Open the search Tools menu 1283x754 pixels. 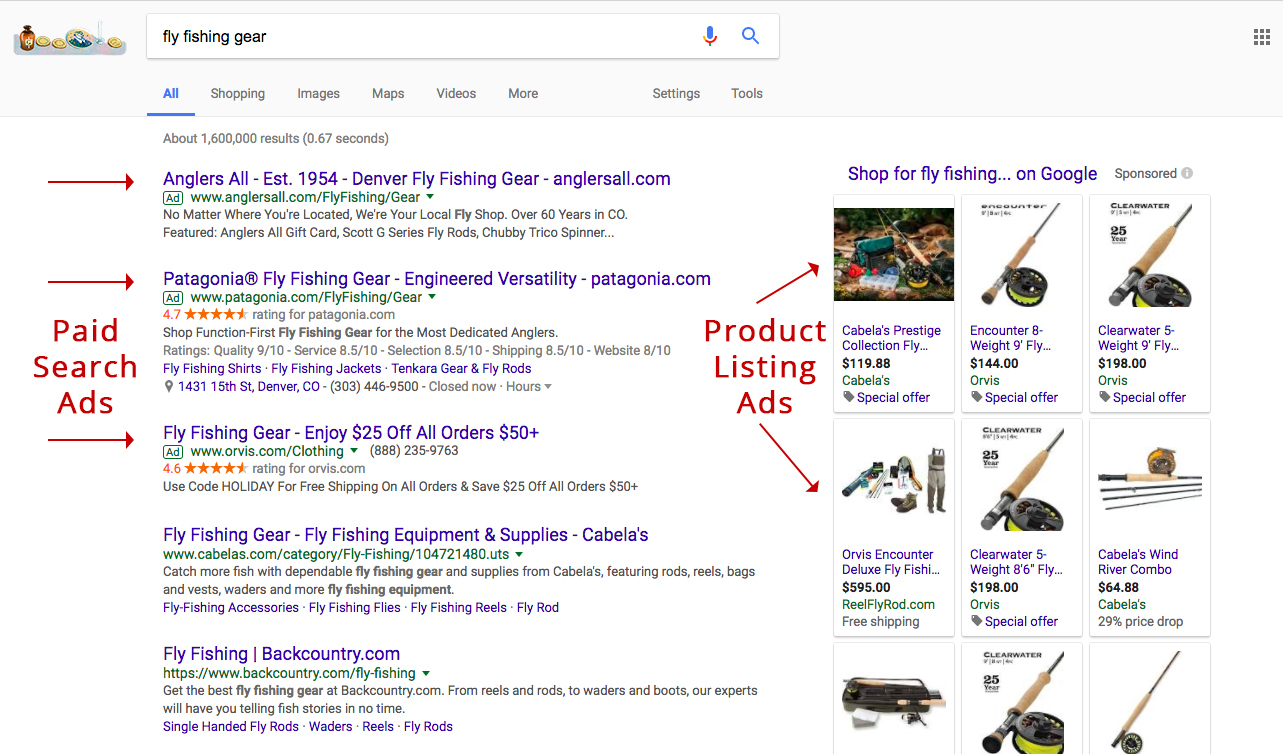click(747, 93)
